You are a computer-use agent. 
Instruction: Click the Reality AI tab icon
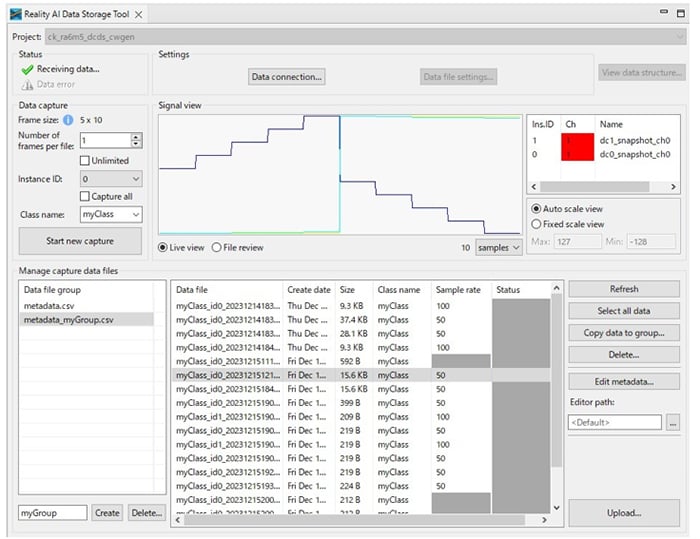15,14
